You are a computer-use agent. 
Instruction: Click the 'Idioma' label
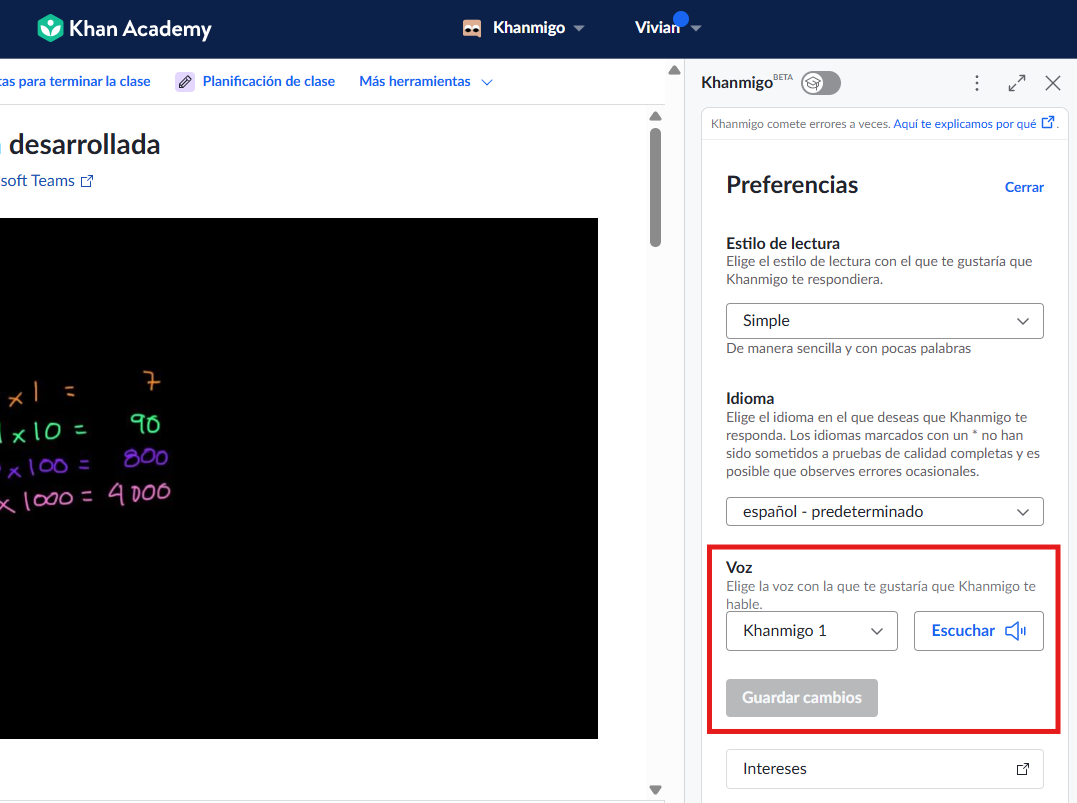750,398
